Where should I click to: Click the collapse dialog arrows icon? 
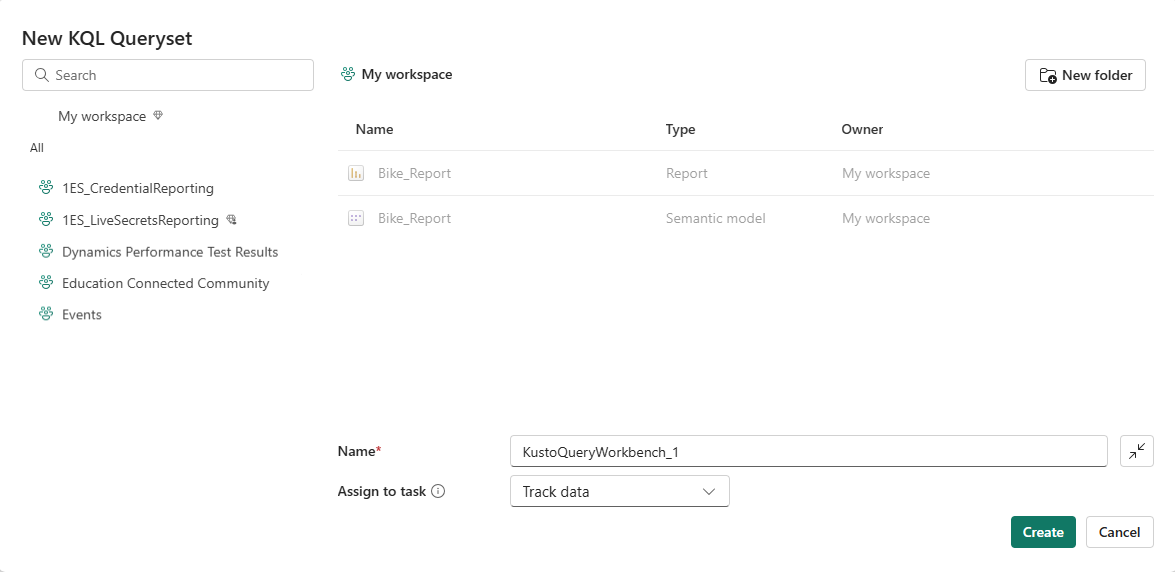[1137, 451]
